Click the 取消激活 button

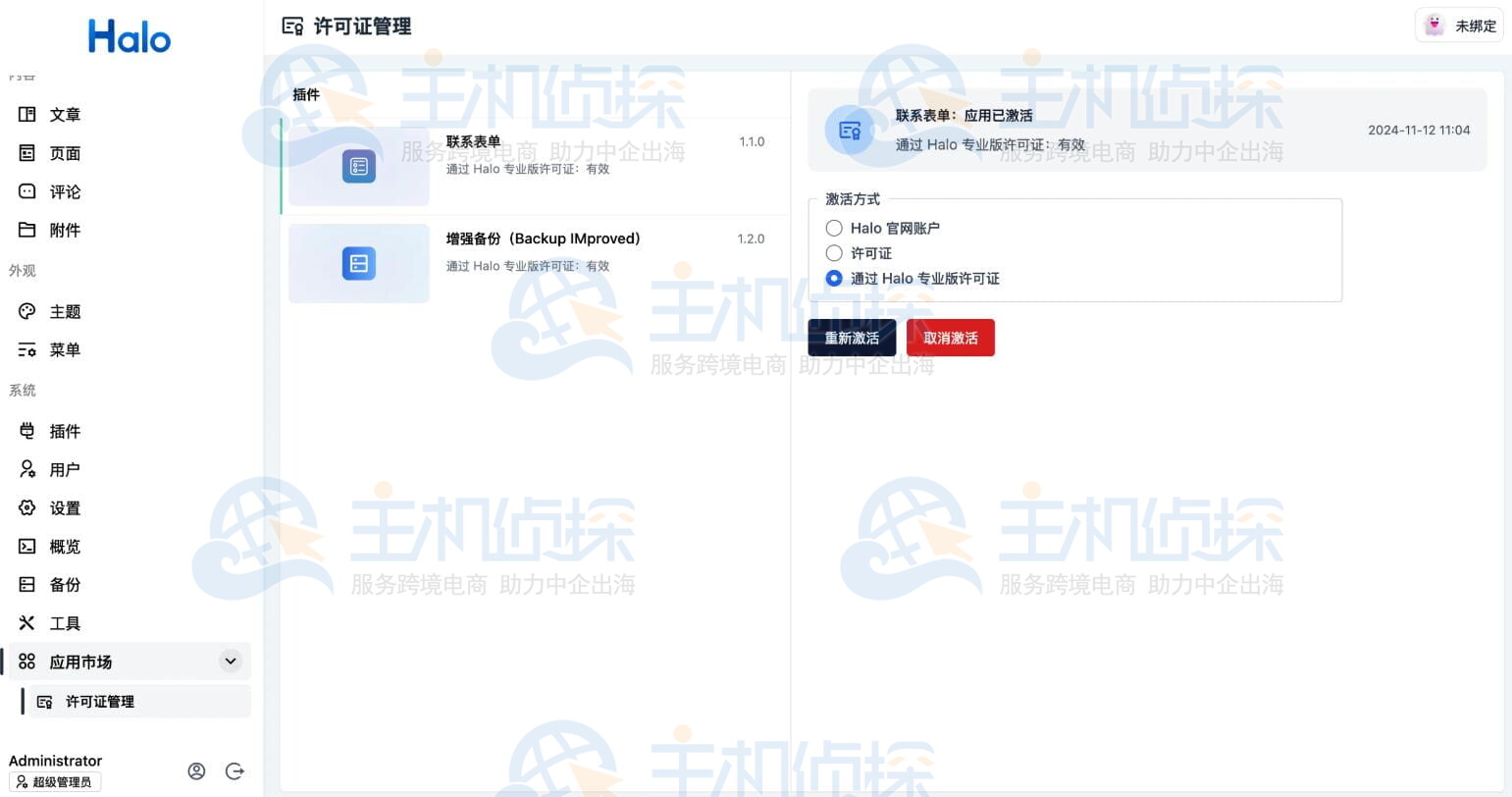[949, 337]
